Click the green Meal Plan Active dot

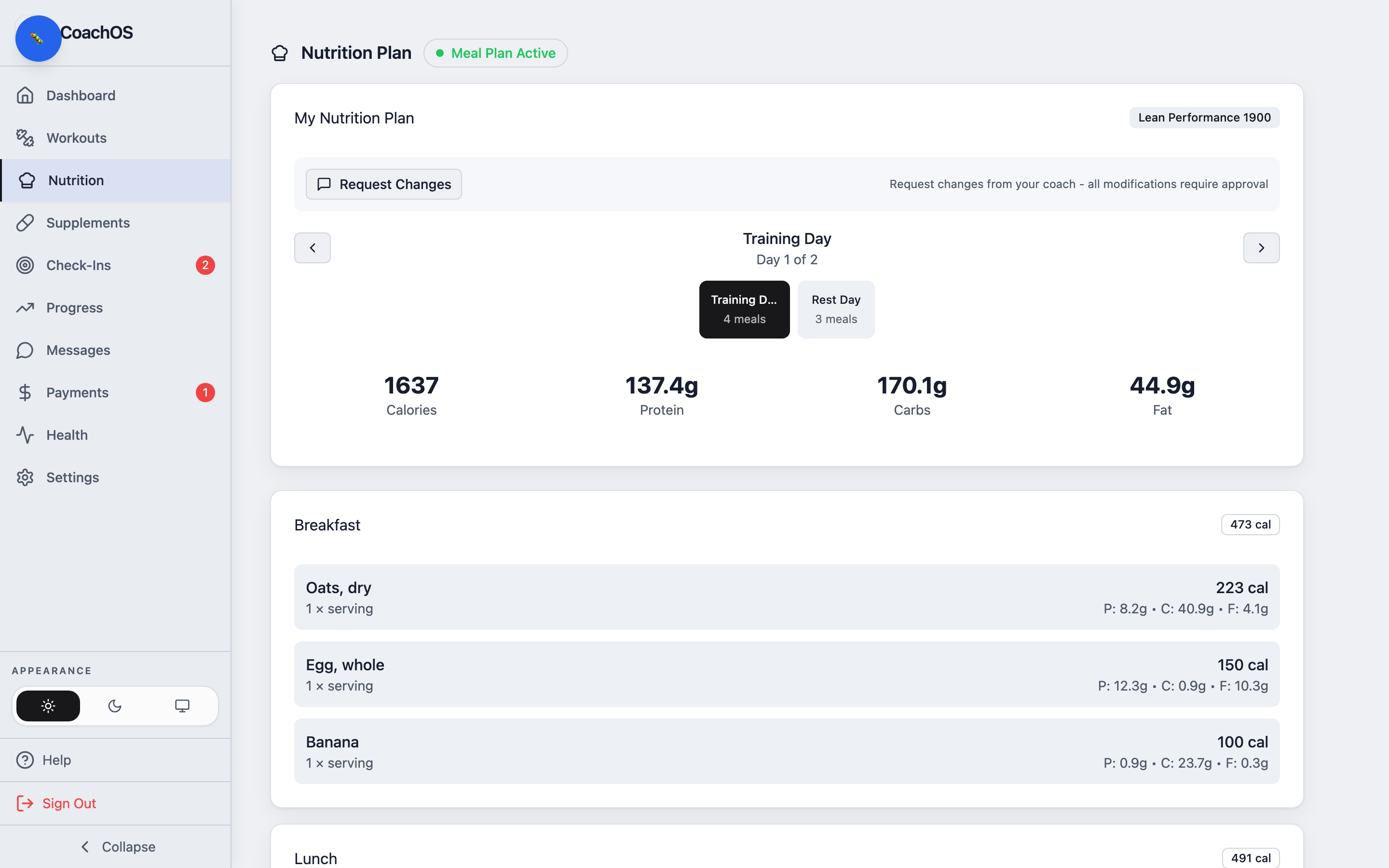[440, 54]
